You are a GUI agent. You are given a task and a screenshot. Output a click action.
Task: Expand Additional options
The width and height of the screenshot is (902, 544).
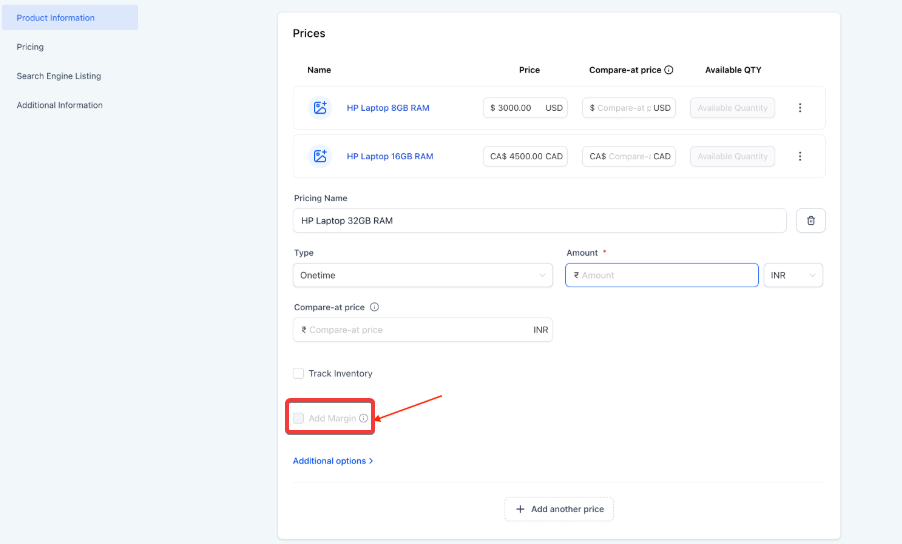332,461
